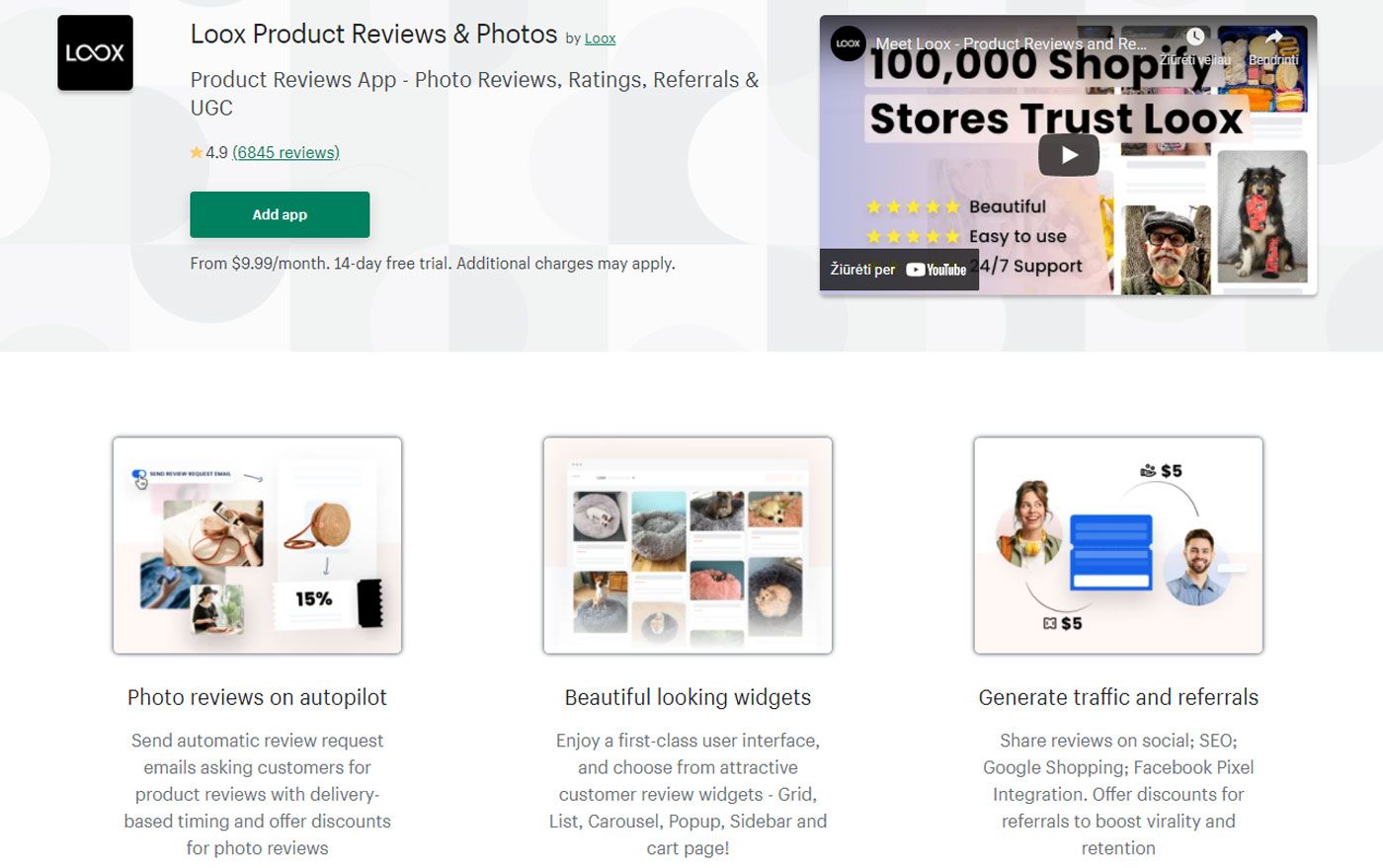Click the Loox app logo icon

click(95, 53)
